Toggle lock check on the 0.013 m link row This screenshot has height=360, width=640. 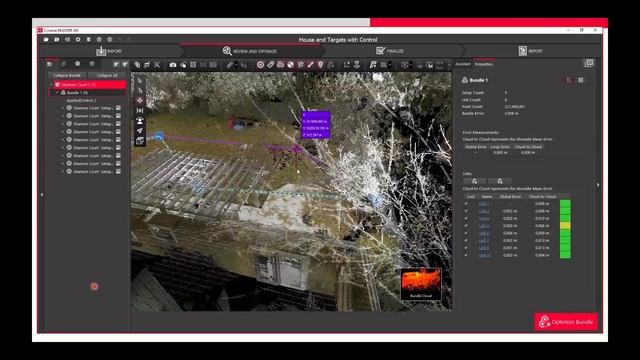[466, 248]
